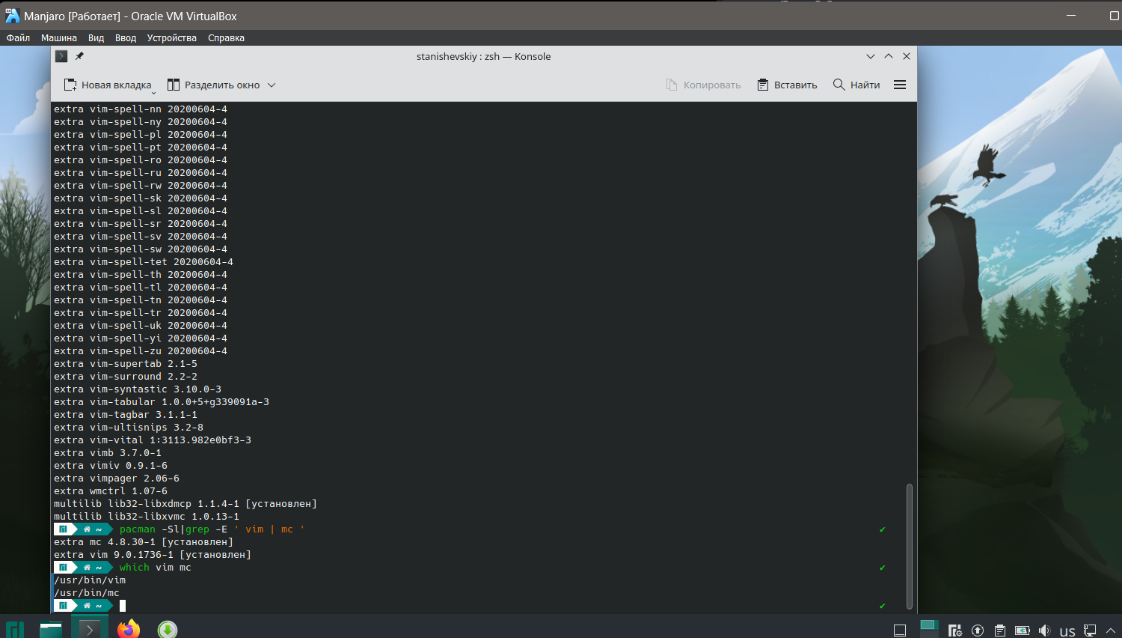Click line 'extra wmctrl 1.07-6'
1122x638 pixels.
tap(110, 491)
